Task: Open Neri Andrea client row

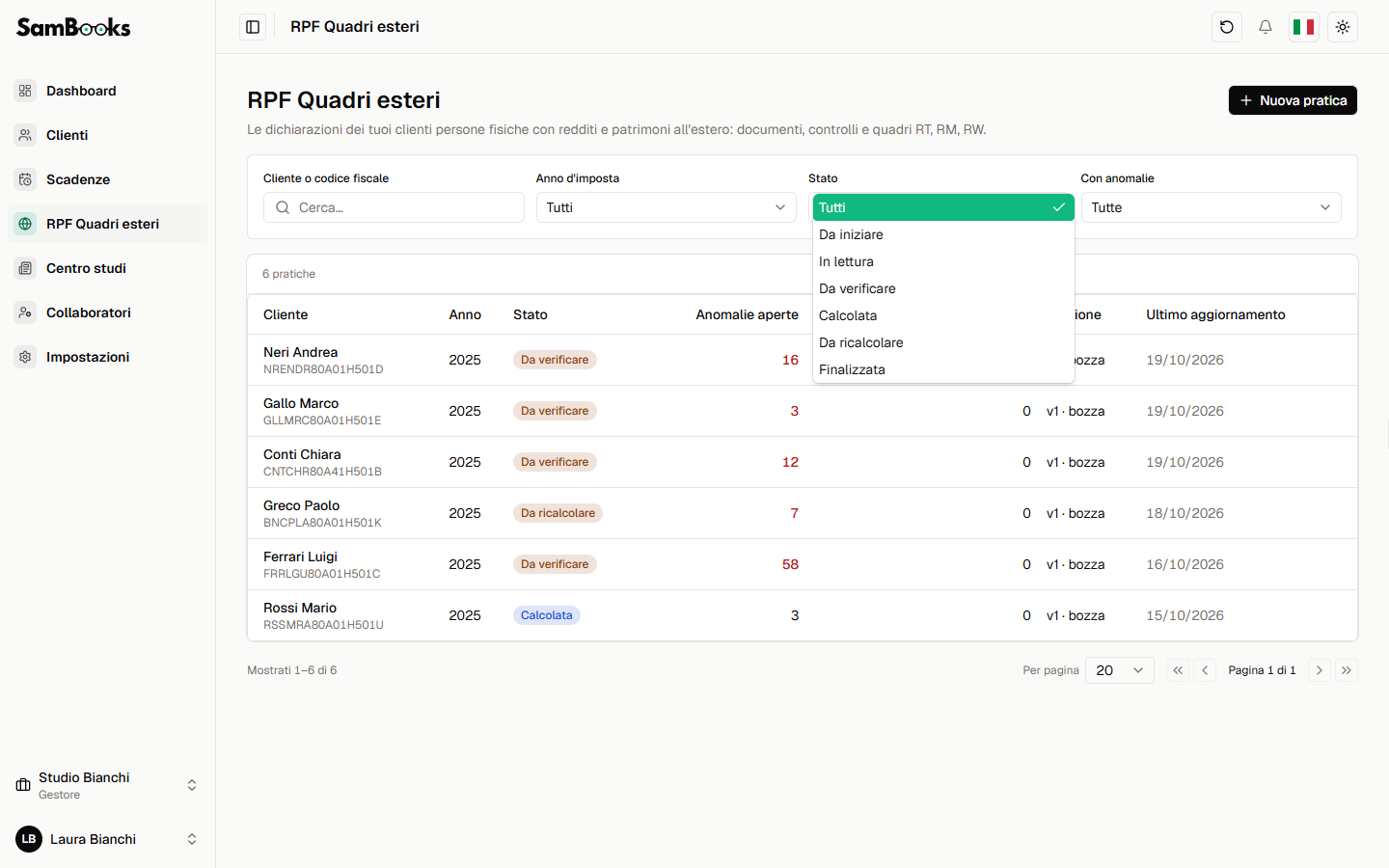Action: pos(803,360)
